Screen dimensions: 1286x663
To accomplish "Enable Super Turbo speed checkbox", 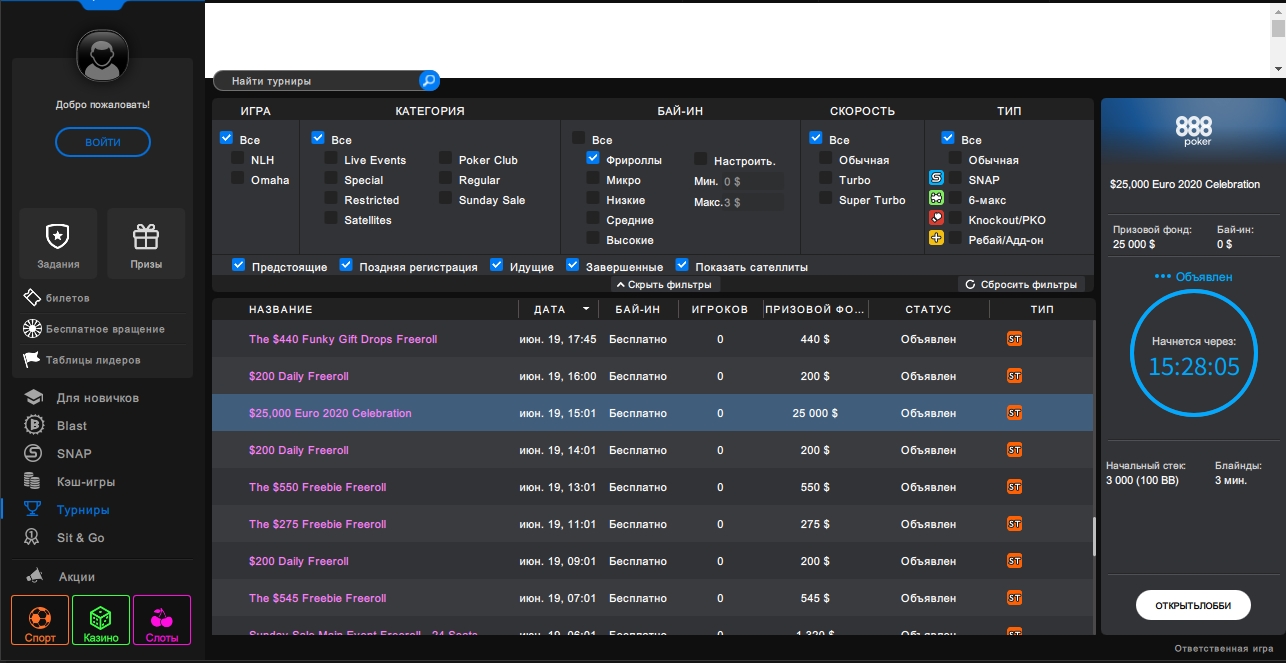I will point(826,199).
